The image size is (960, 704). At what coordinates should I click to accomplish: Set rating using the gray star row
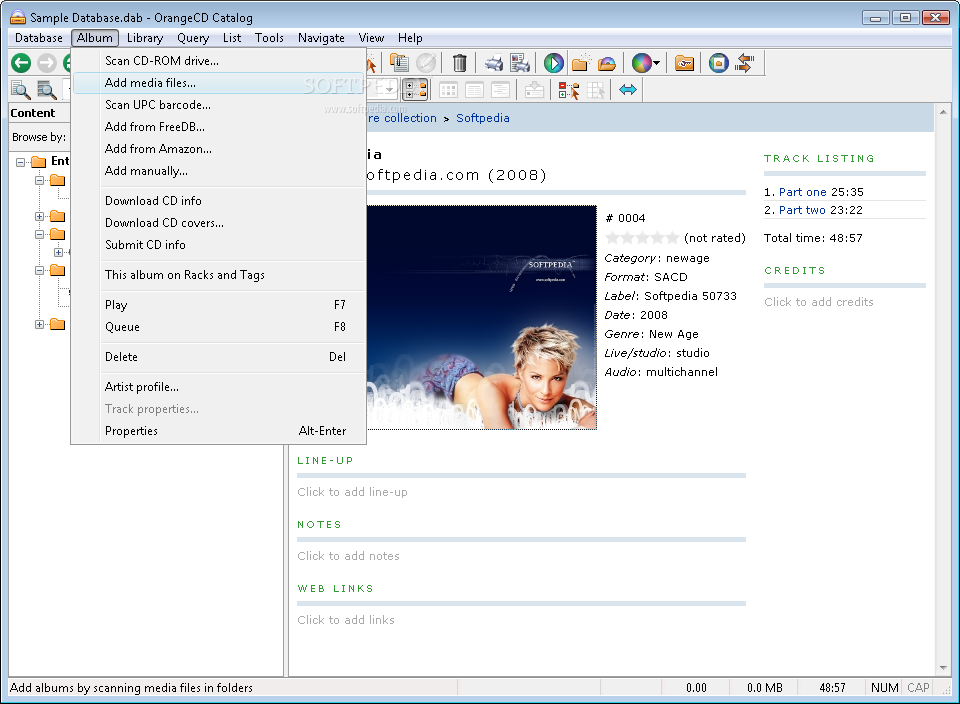point(642,238)
